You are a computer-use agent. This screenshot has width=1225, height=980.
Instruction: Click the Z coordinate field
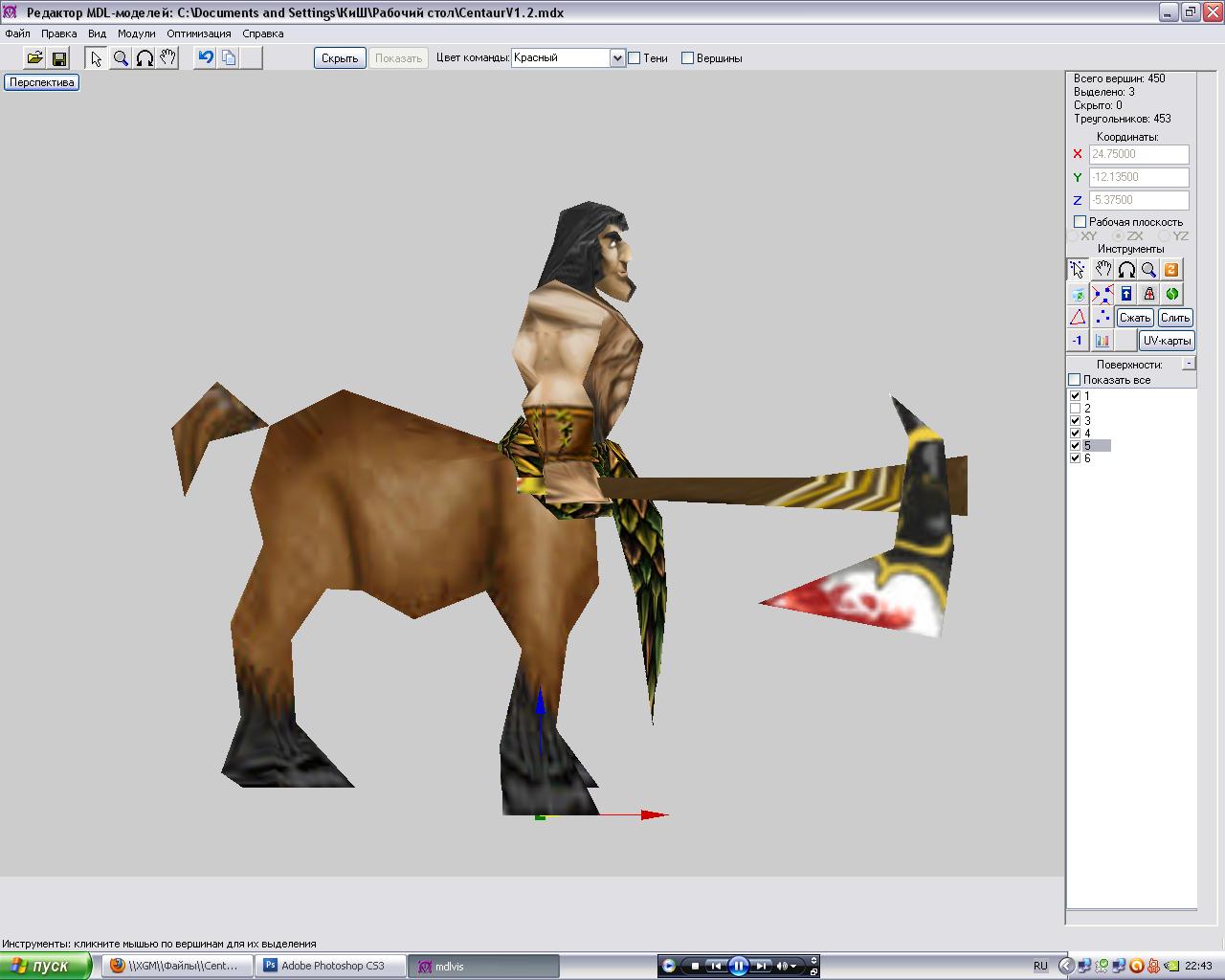pyautogui.click(x=1139, y=200)
